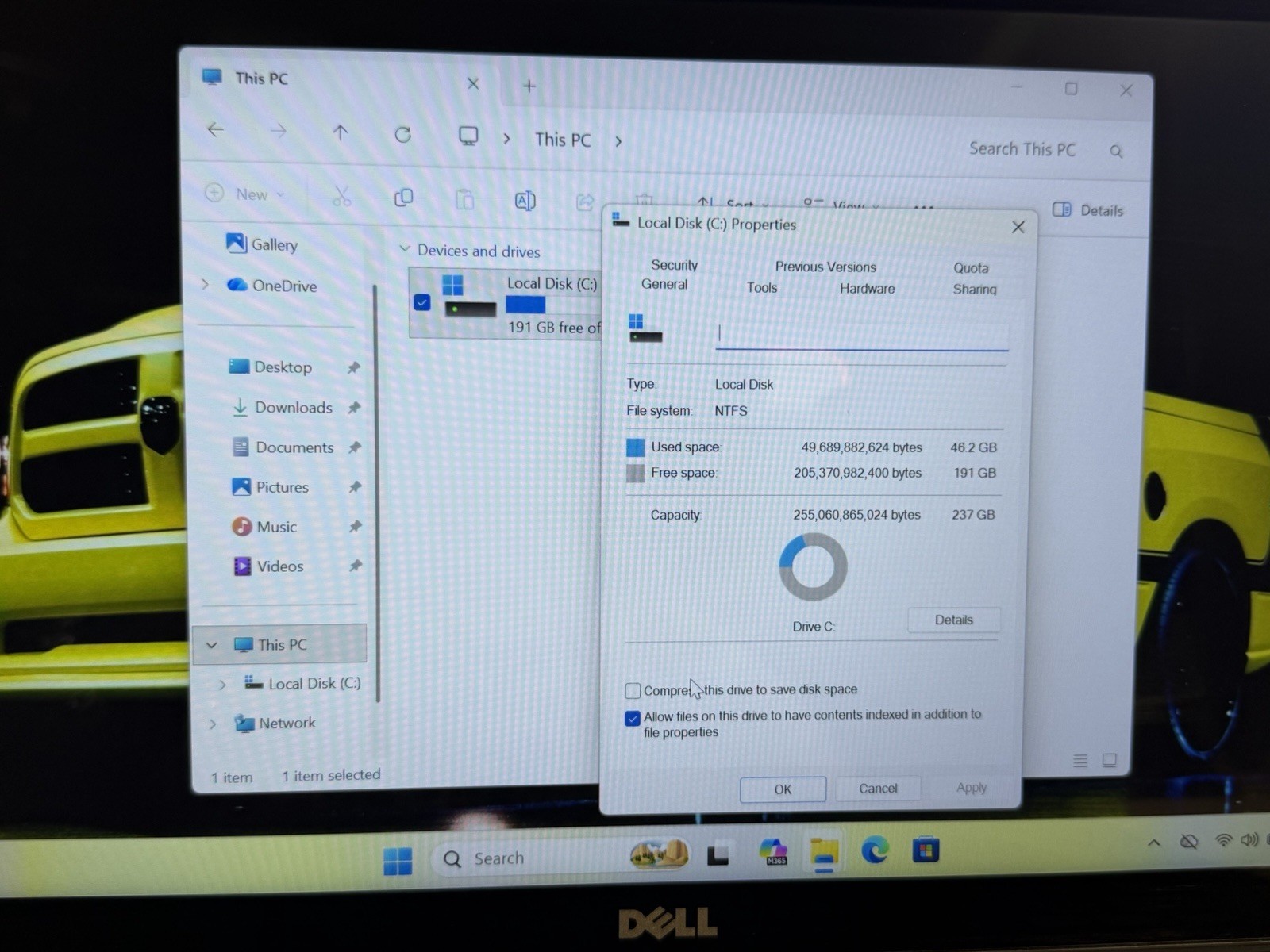Switch to the Security tab
The width and height of the screenshot is (1270, 952).
(x=674, y=265)
